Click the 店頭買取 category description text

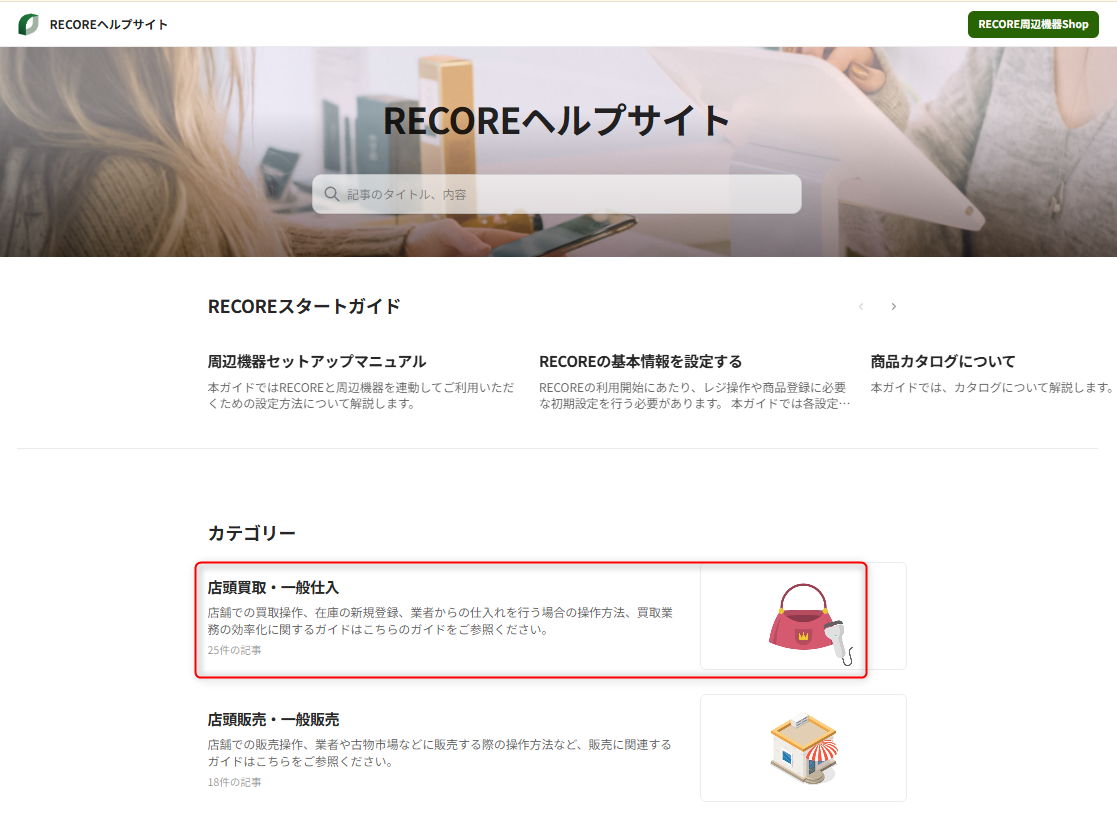(x=440, y=621)
